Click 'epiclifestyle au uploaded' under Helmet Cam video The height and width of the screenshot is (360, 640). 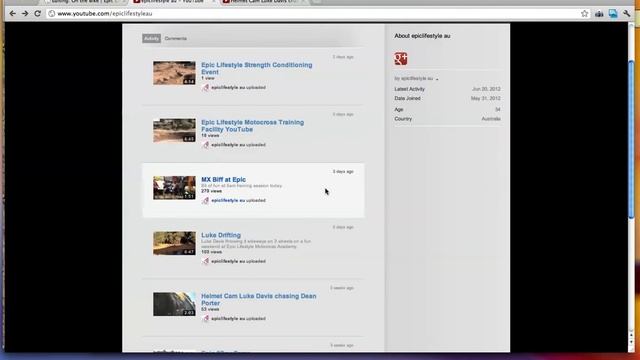[238, 318]
